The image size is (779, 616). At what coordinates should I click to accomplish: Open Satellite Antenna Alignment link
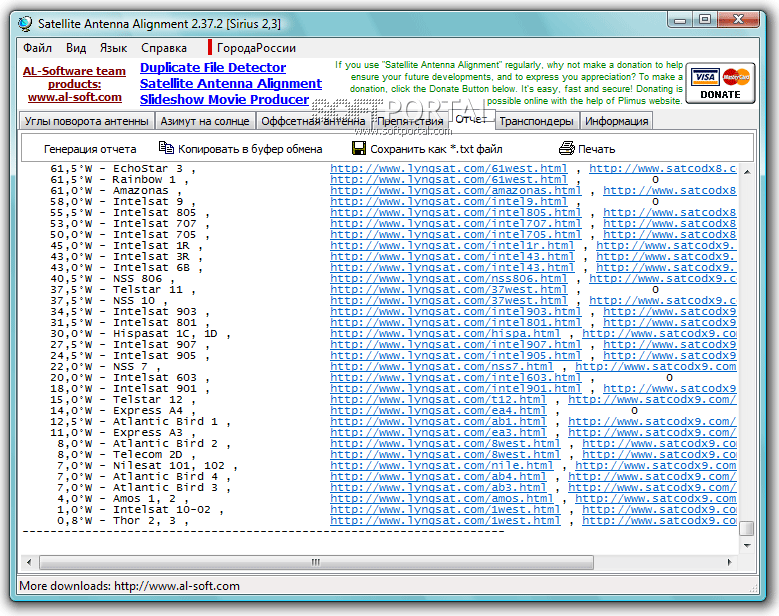(x=231, y=83)
